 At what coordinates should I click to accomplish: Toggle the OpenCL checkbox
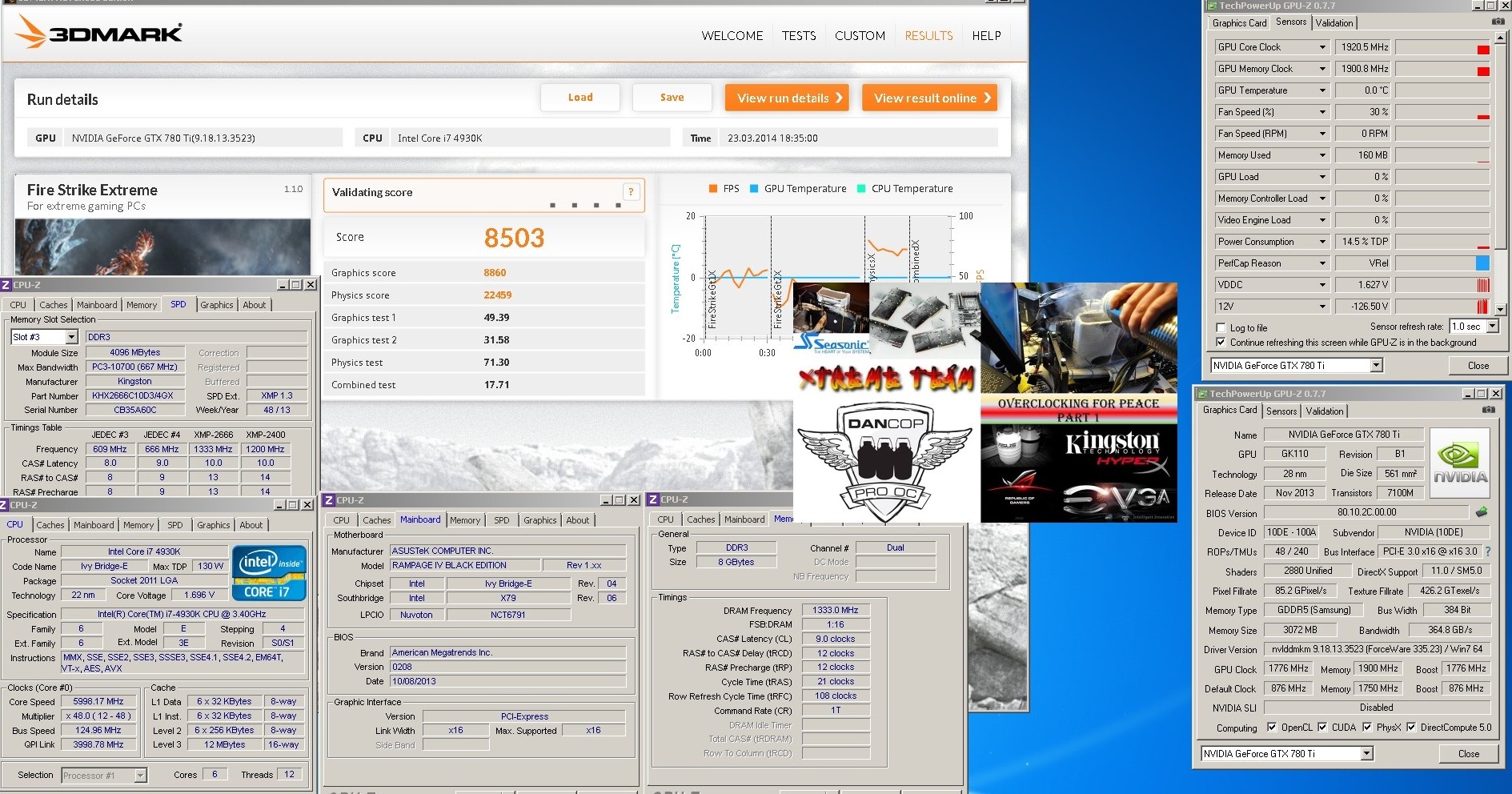[1272, 728]
